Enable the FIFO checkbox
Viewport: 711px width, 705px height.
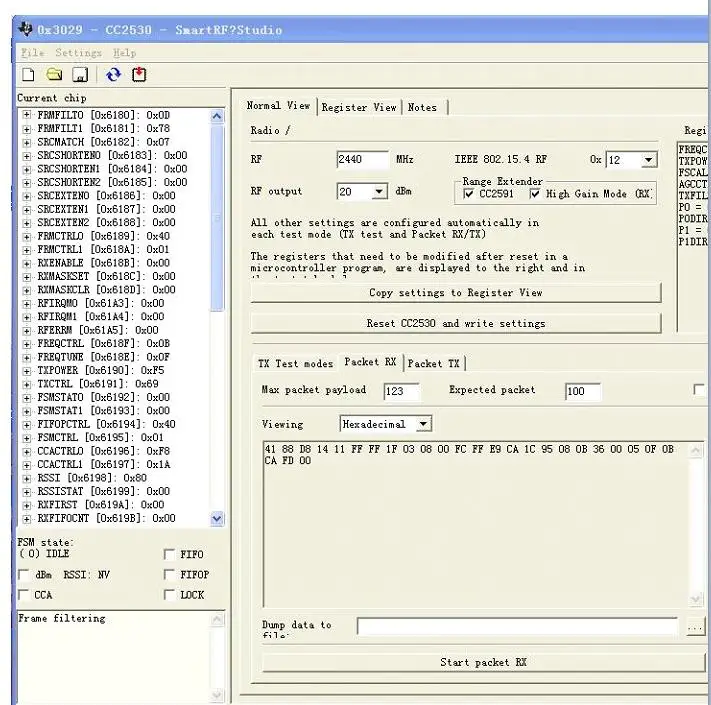pyautogui.click(x=169, y=554)
